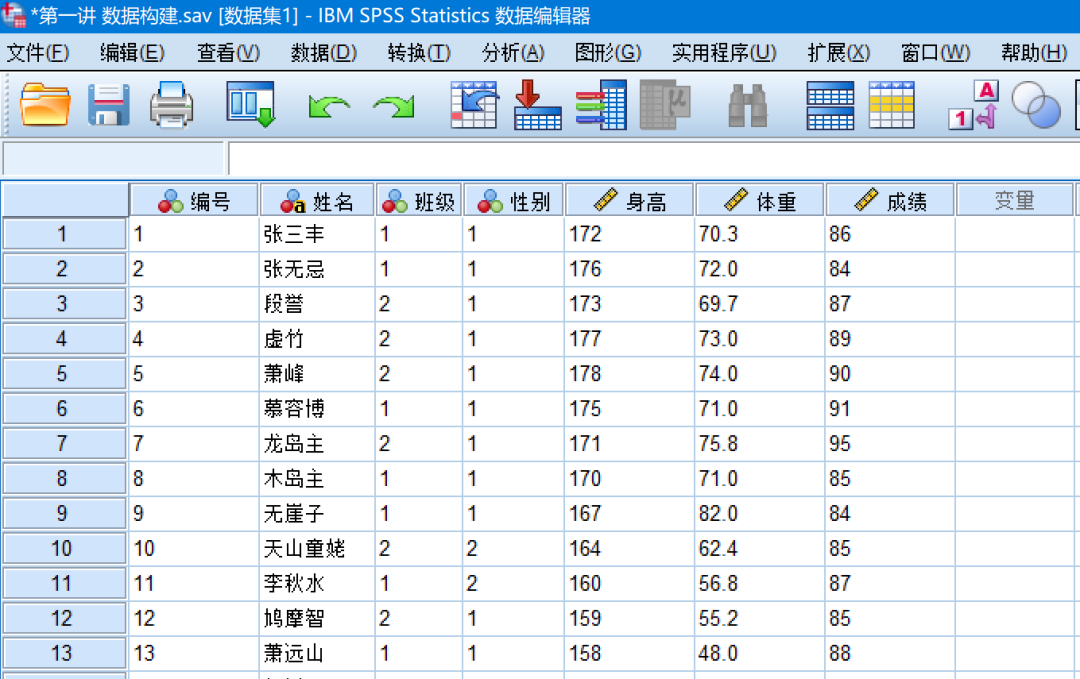Click the Open data document folder icon
Screen dimensions: 1080x679
tap(45, 105)
